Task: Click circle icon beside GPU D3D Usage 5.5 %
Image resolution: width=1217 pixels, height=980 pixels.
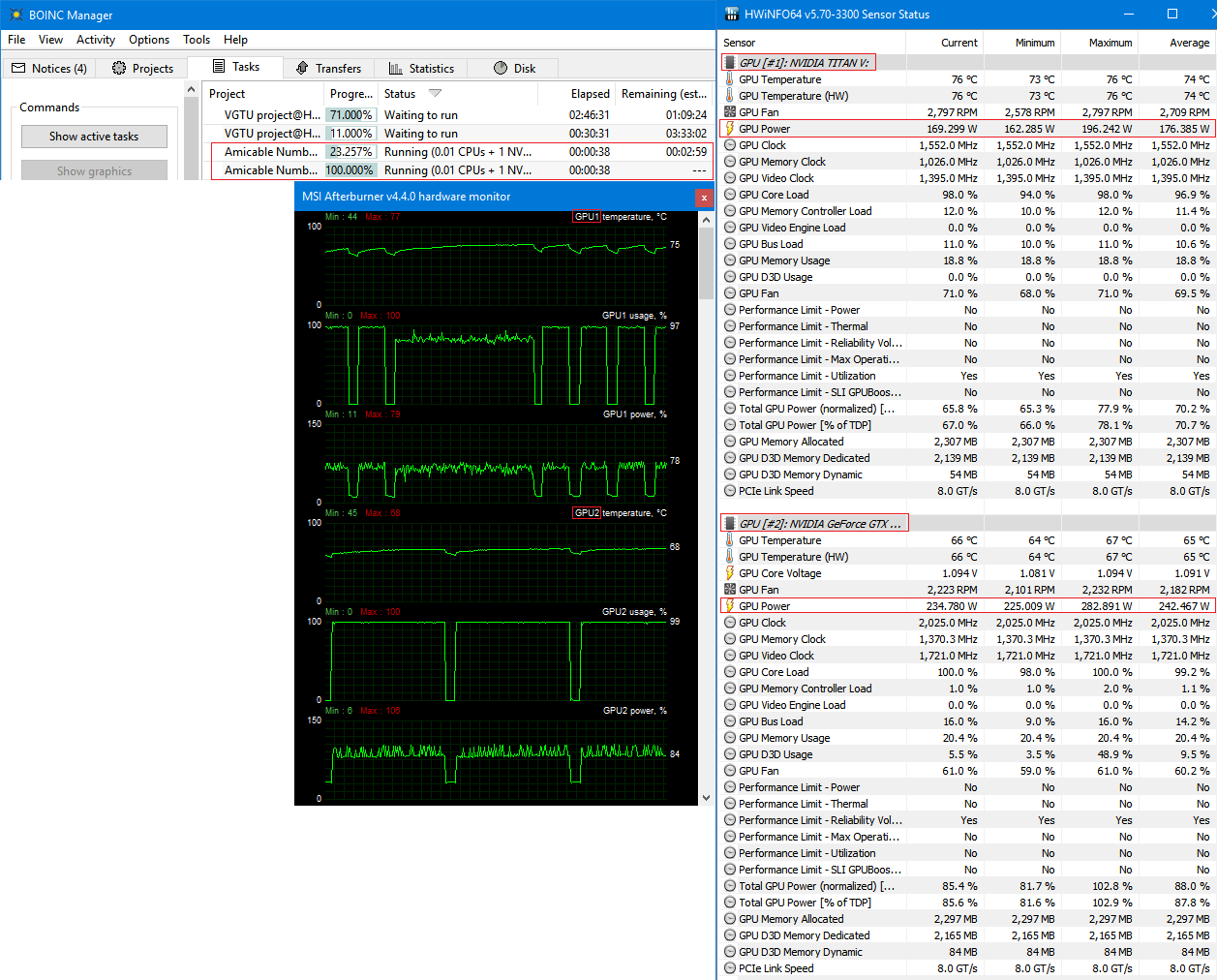Action: pos(730,754)
